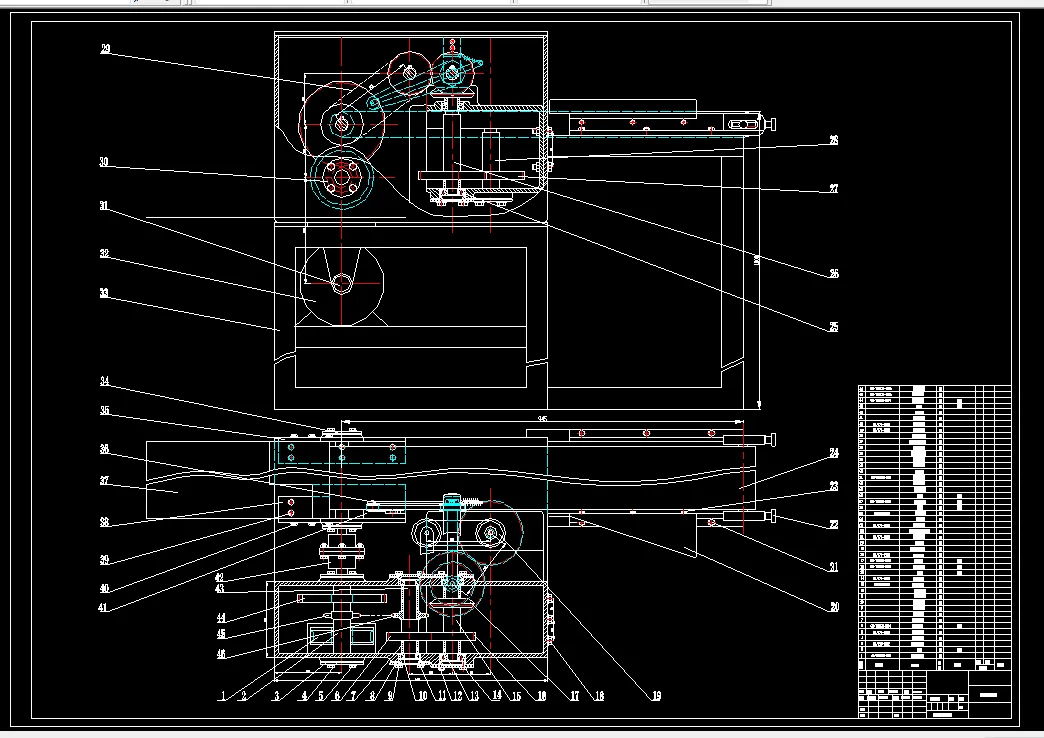Select part balloon number 30

click(x=104, y=162)
